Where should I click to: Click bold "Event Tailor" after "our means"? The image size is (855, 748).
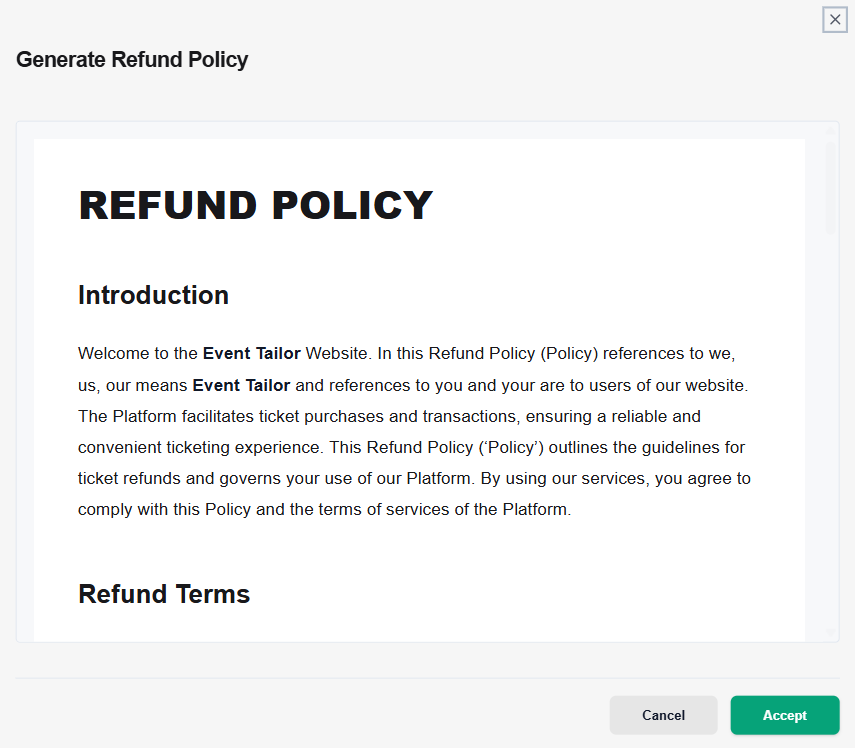241,385
